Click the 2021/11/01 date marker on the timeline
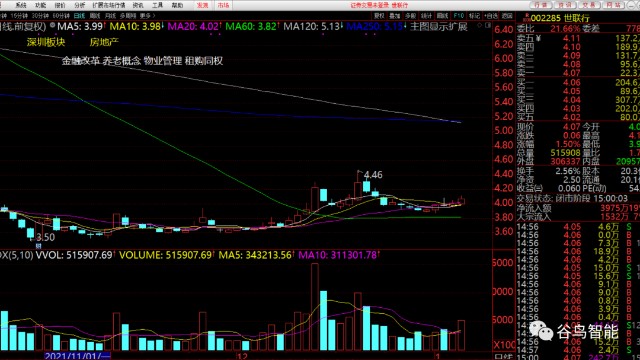The height and width of the screenshot is (360, 640). click(77, 356)
